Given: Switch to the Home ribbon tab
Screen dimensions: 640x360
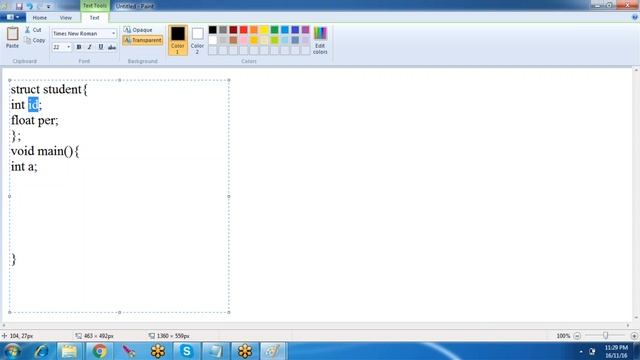Looking at the screenshot, I should 40,18.
